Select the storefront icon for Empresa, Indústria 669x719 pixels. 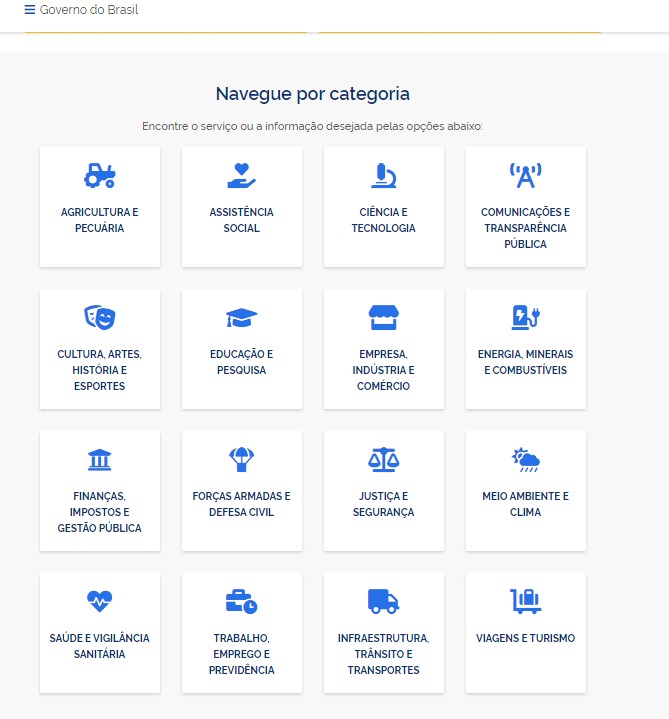point(384,318)
